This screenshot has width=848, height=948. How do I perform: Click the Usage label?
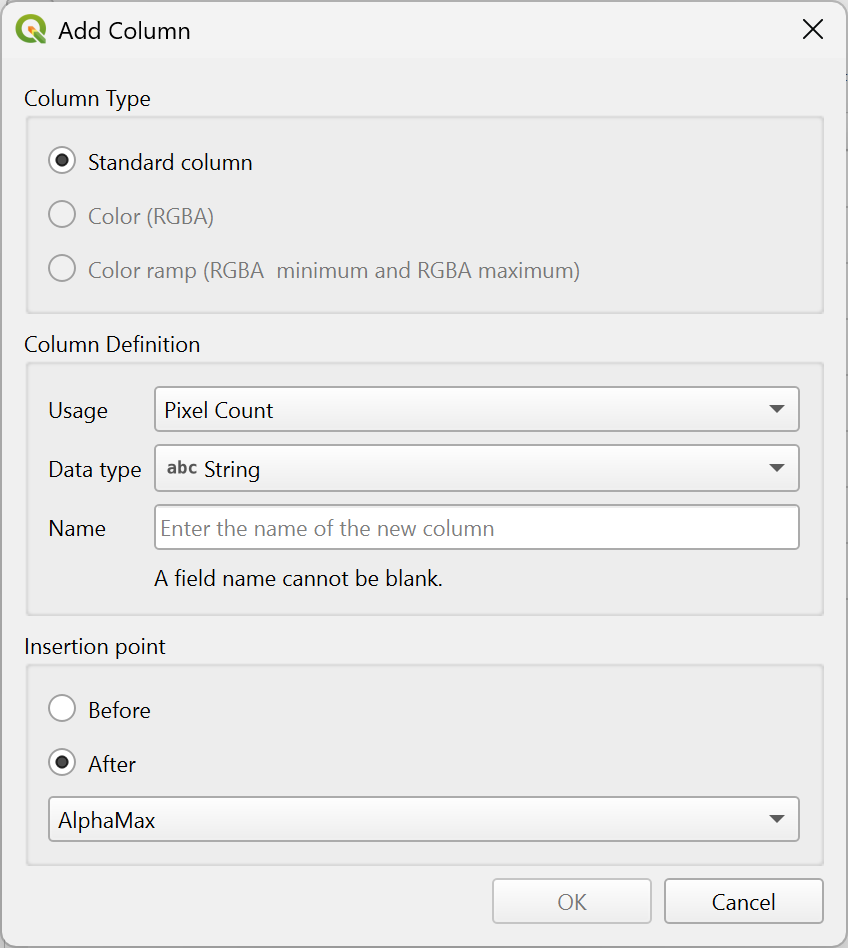point(78,411)
